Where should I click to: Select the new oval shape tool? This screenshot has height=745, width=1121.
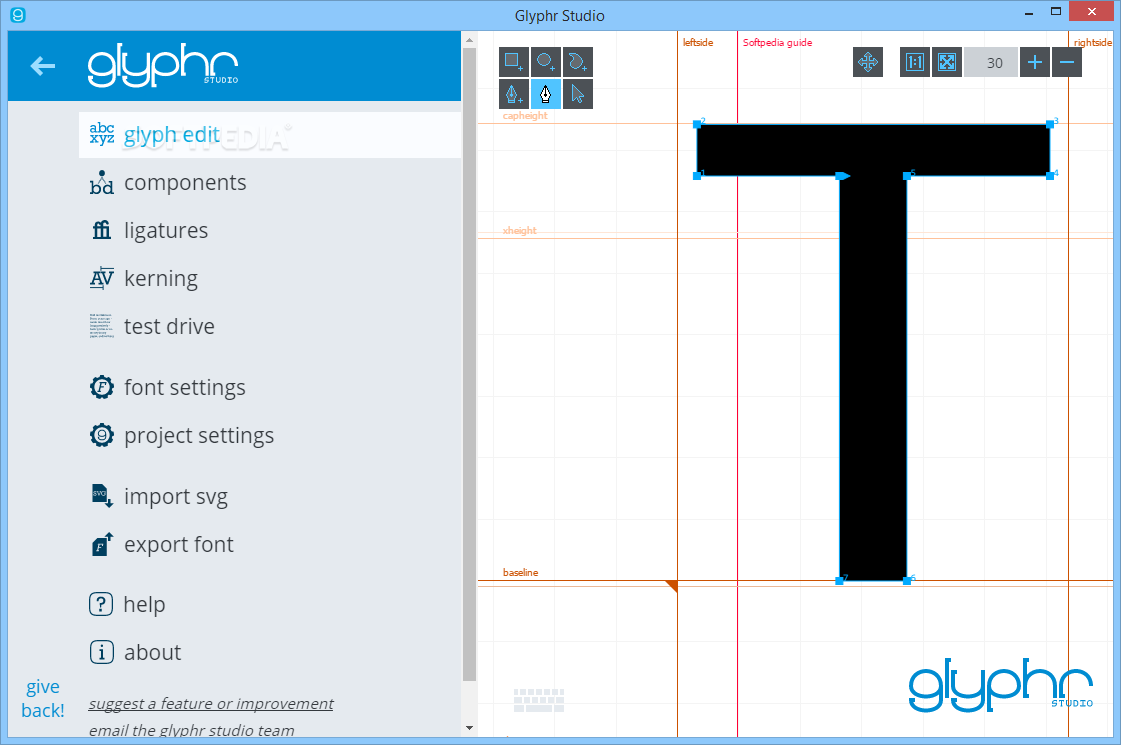point(545,62)
